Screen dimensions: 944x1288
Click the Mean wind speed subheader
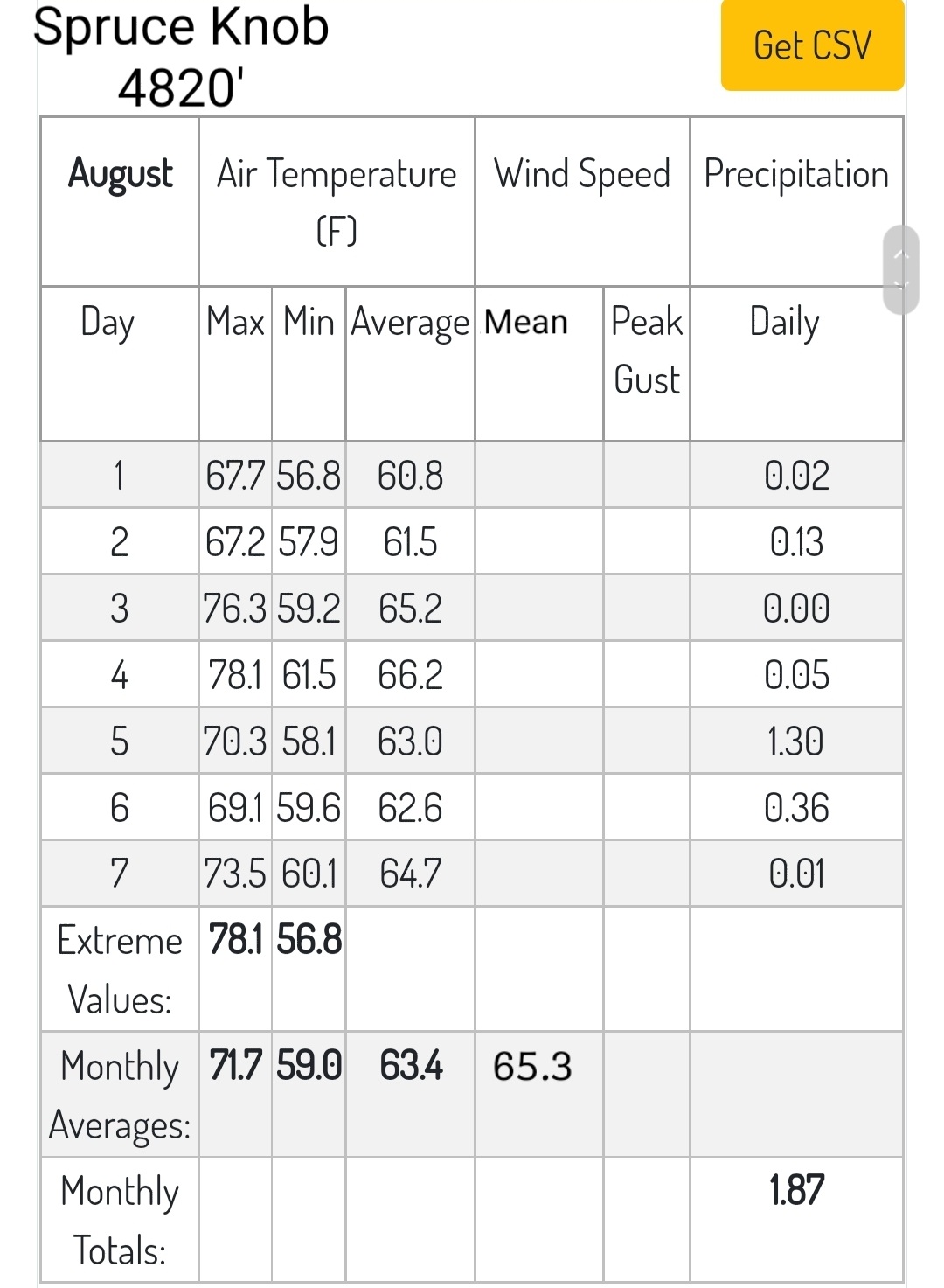[x=526, y=322]
